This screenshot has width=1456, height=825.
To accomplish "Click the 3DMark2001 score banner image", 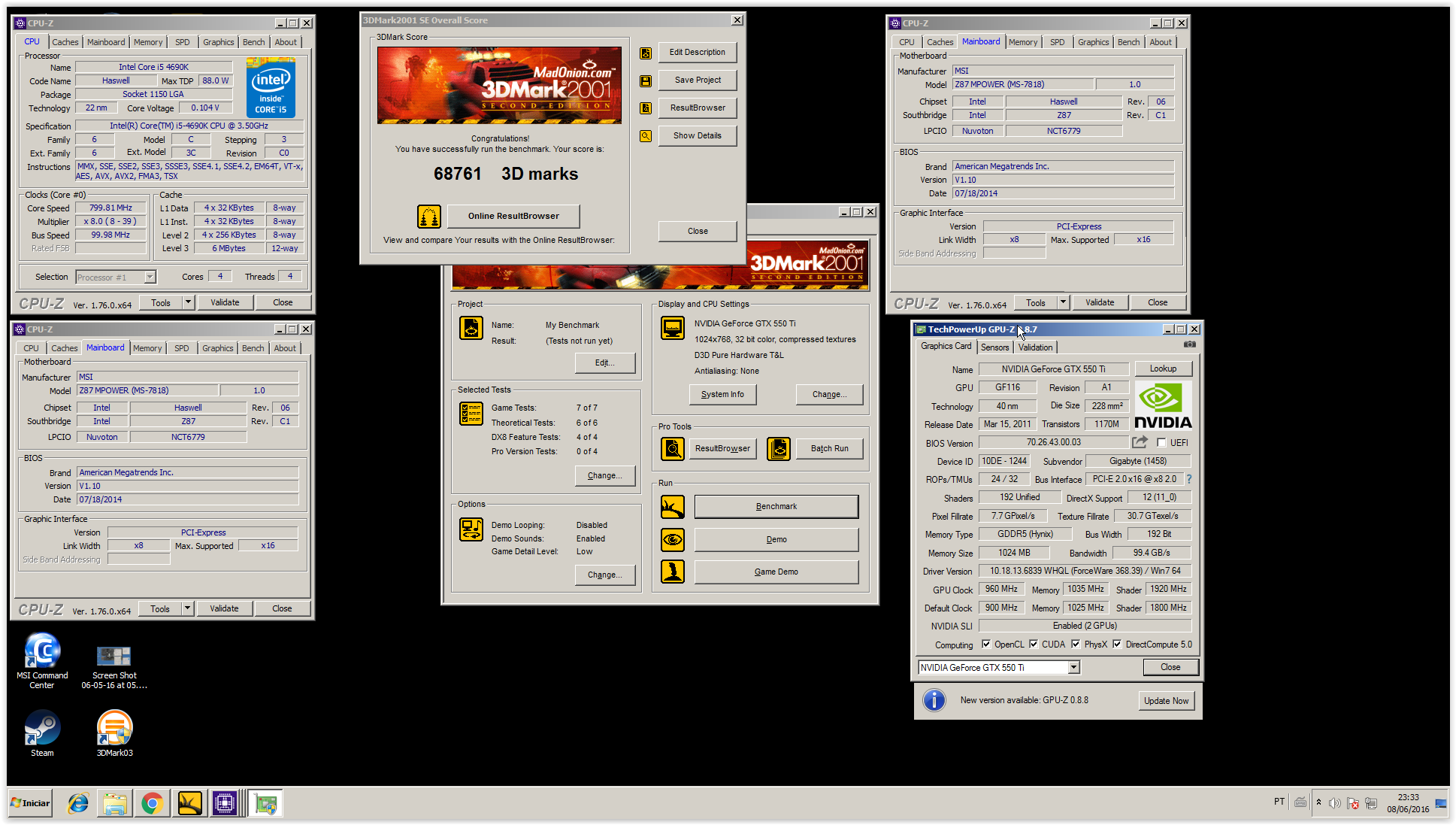I will tap(499, 86).
